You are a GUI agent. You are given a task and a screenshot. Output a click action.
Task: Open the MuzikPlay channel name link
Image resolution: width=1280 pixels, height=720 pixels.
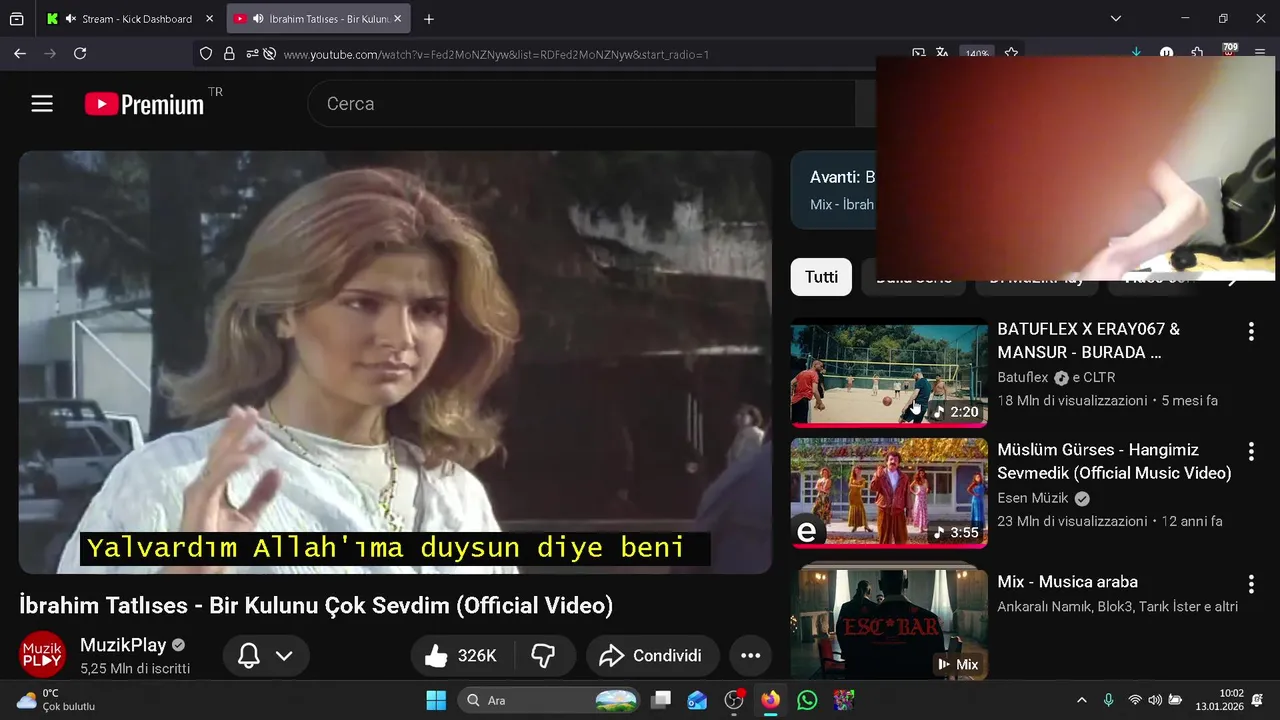coord(123,645)
